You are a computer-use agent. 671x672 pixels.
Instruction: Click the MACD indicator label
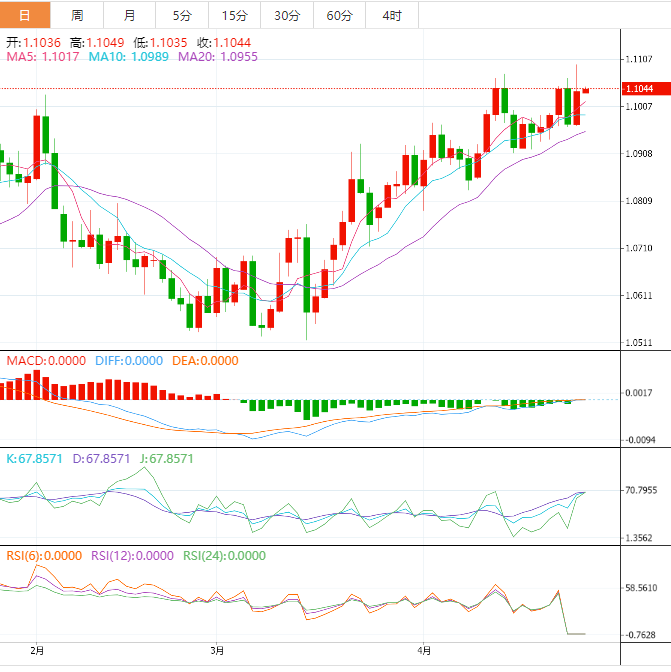[x=46, y=361]
